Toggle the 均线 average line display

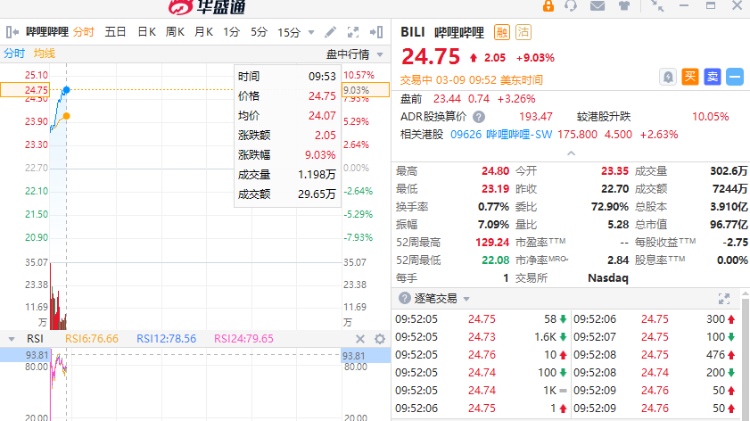click(45, 53)
